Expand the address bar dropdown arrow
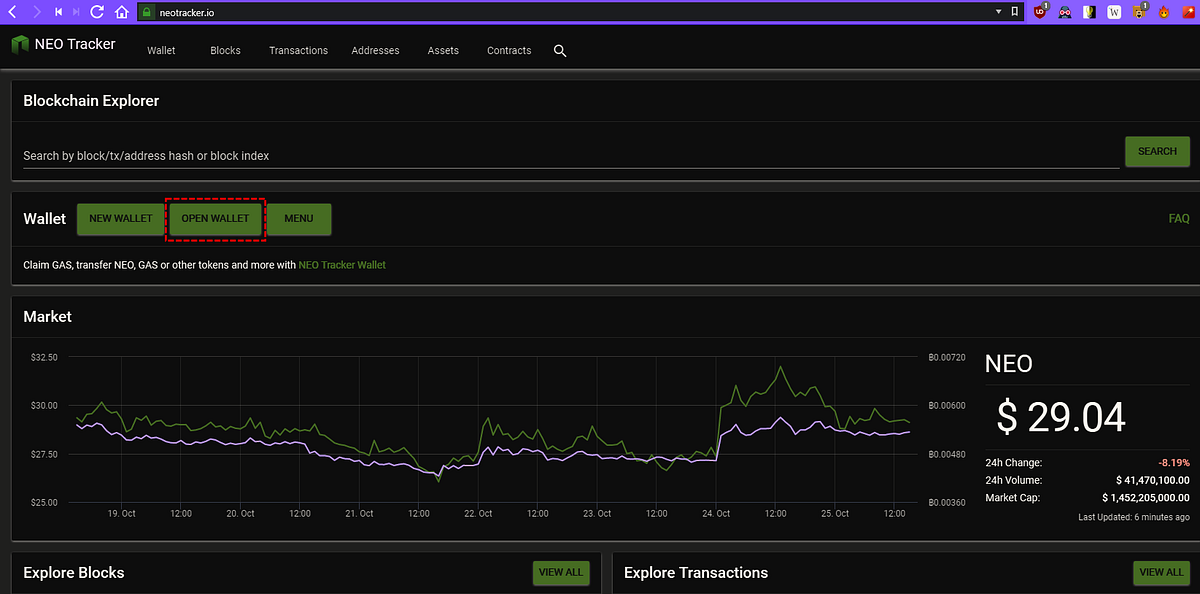 coord(998,12)
